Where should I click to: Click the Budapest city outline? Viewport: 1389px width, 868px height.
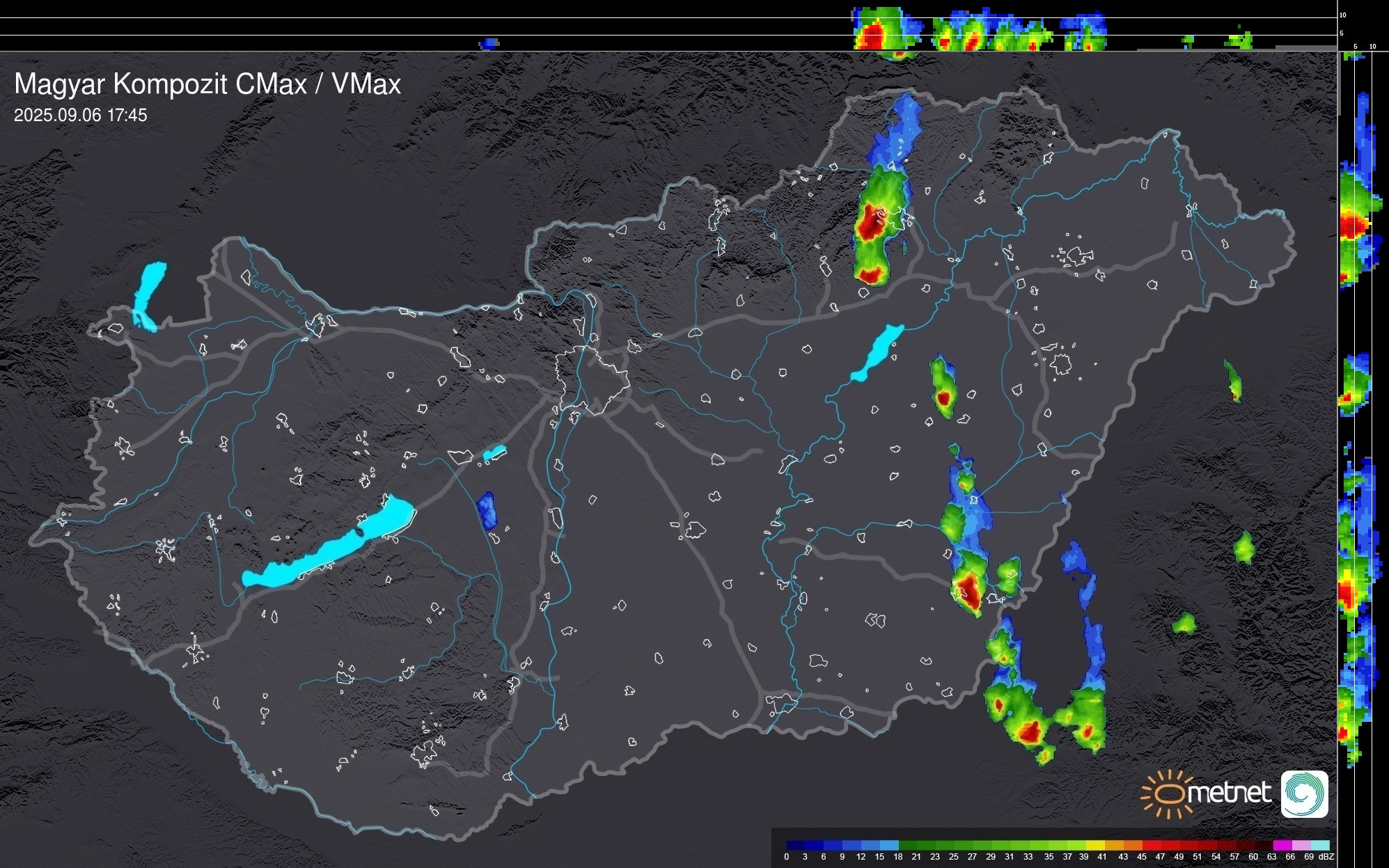[x=593, y=379]
